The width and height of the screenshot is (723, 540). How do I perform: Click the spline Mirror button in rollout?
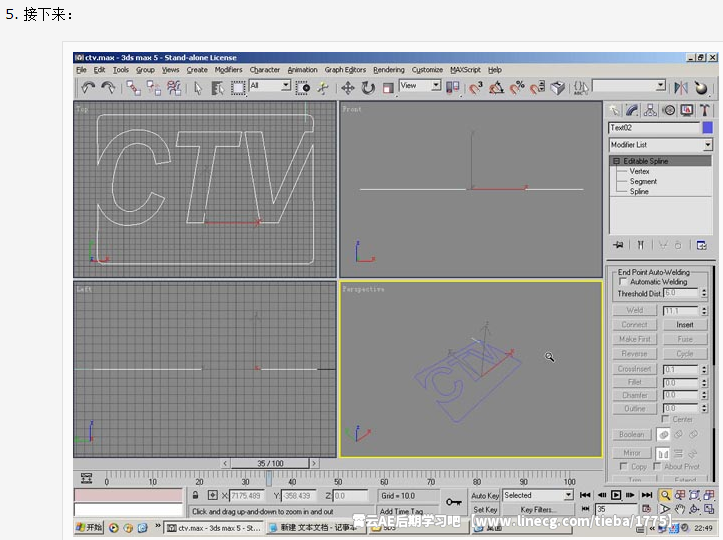pos(632,453)
